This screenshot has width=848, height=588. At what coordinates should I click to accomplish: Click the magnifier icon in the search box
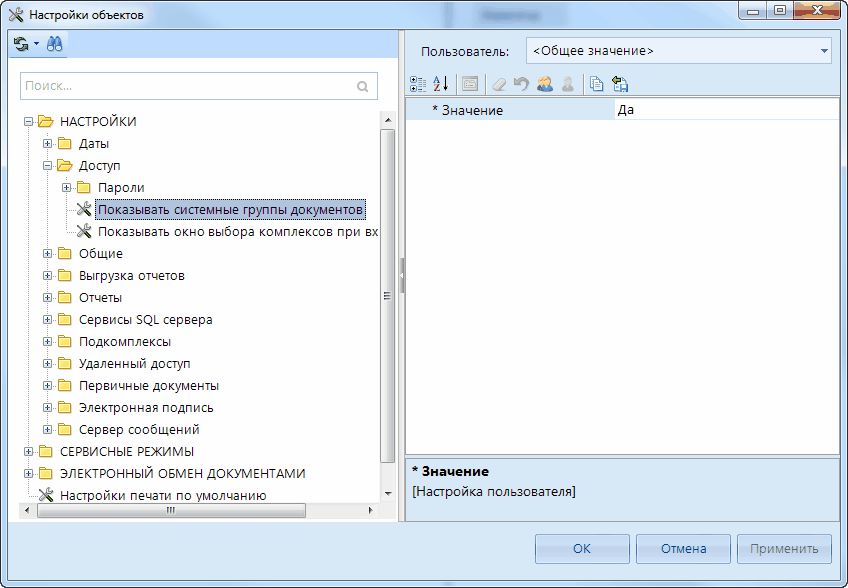[x=362, y=87]
